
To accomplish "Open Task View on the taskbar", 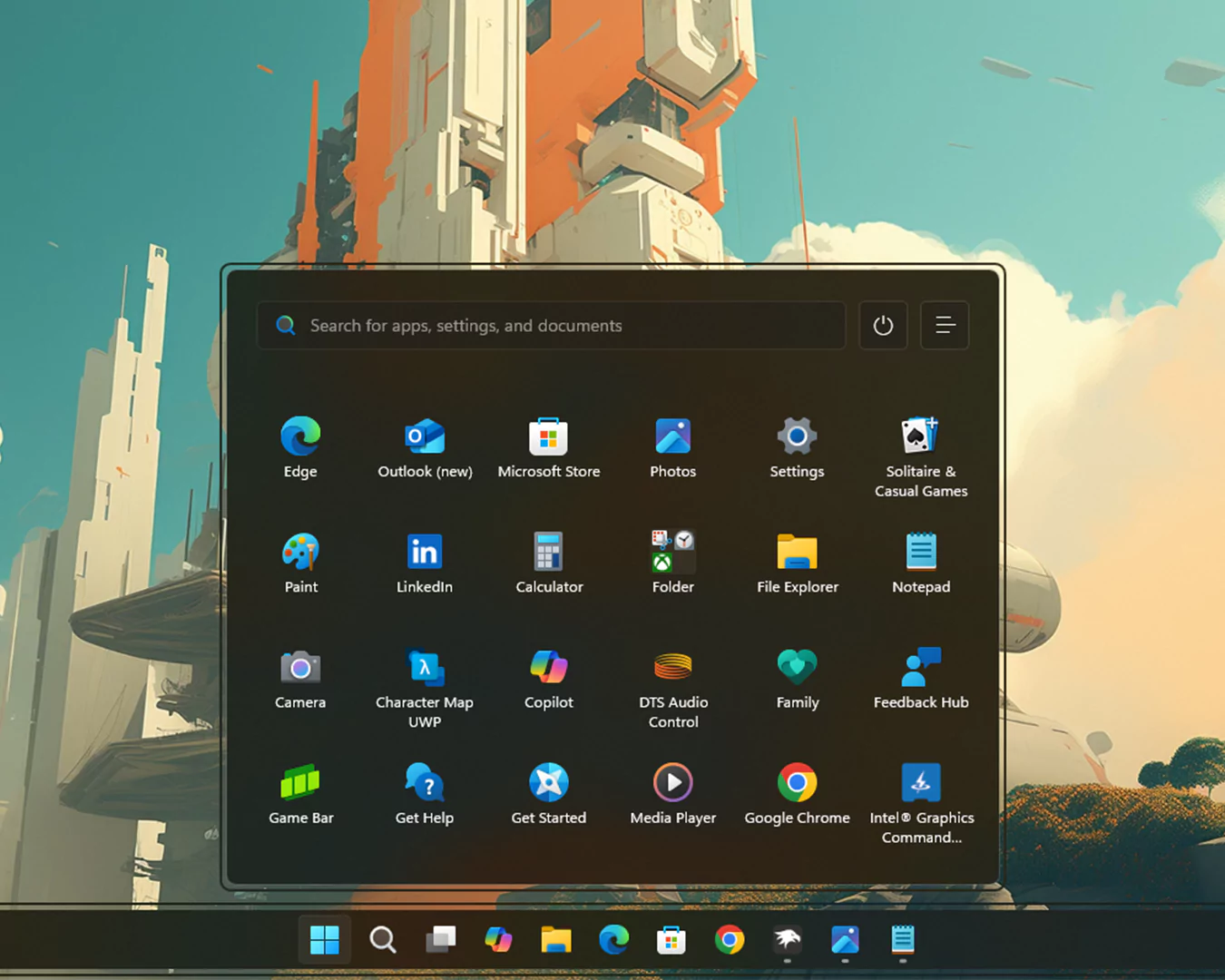I will [x=441, y=940].
